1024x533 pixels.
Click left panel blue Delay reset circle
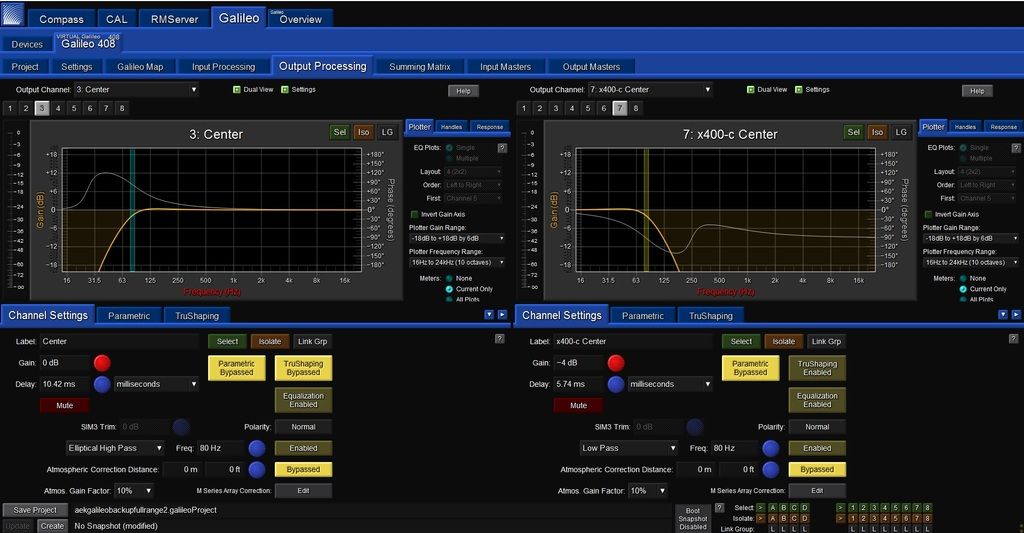pyautogui.click(x=102, y=384)
